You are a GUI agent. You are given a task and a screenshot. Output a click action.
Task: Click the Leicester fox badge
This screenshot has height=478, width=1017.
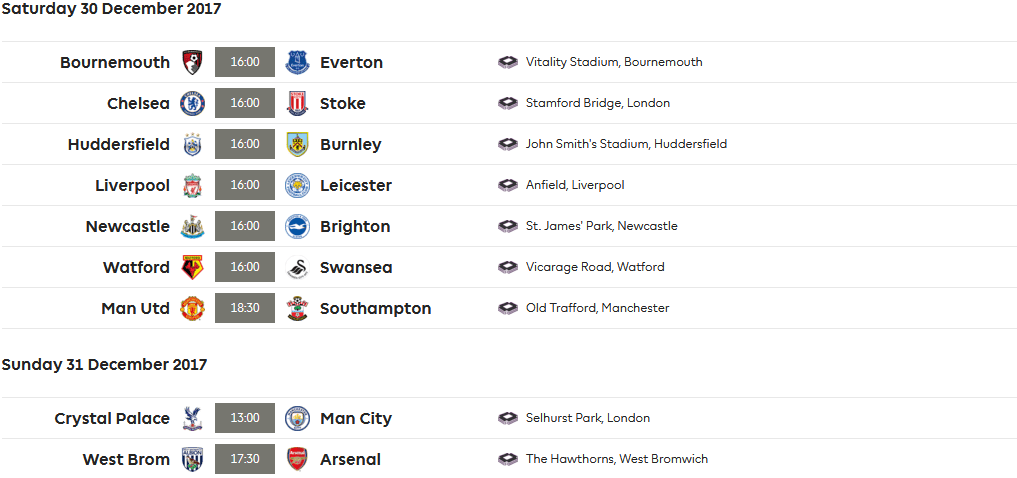point(297,185)
